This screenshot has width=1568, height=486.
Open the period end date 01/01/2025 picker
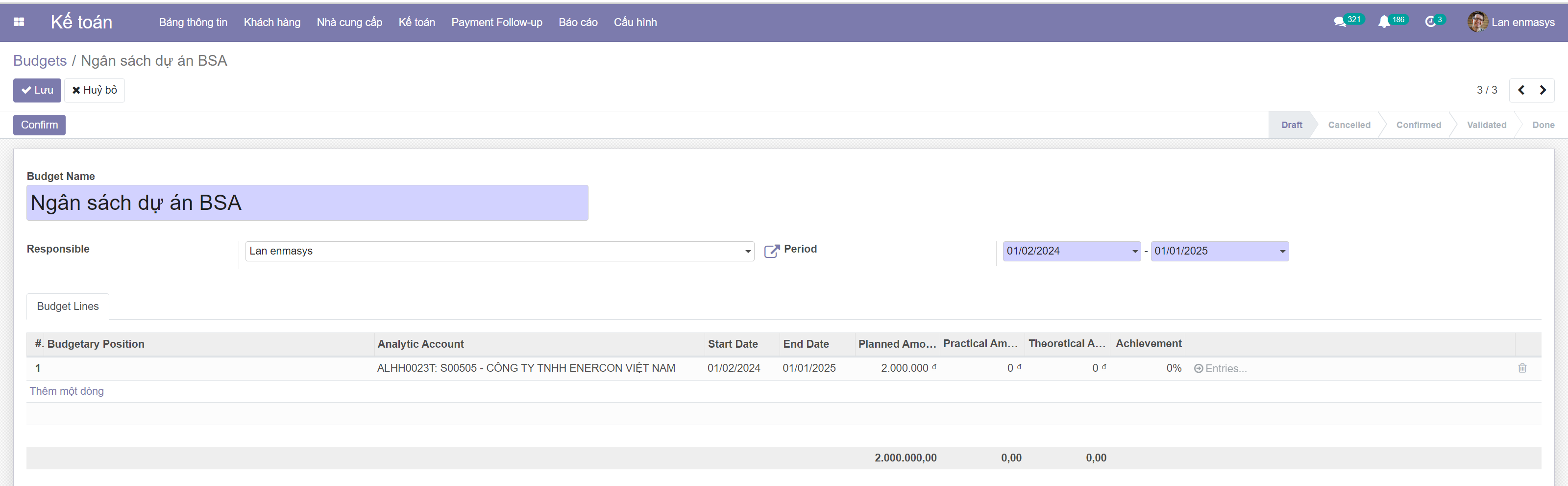1219,251
